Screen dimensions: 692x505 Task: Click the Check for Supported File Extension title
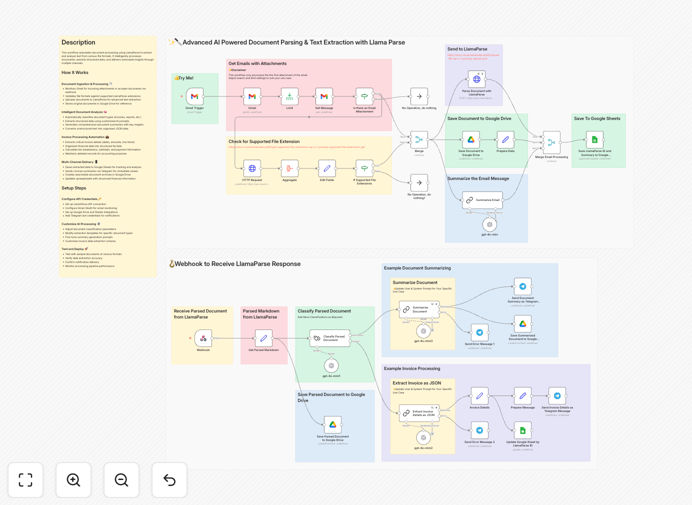coord(264,142)
